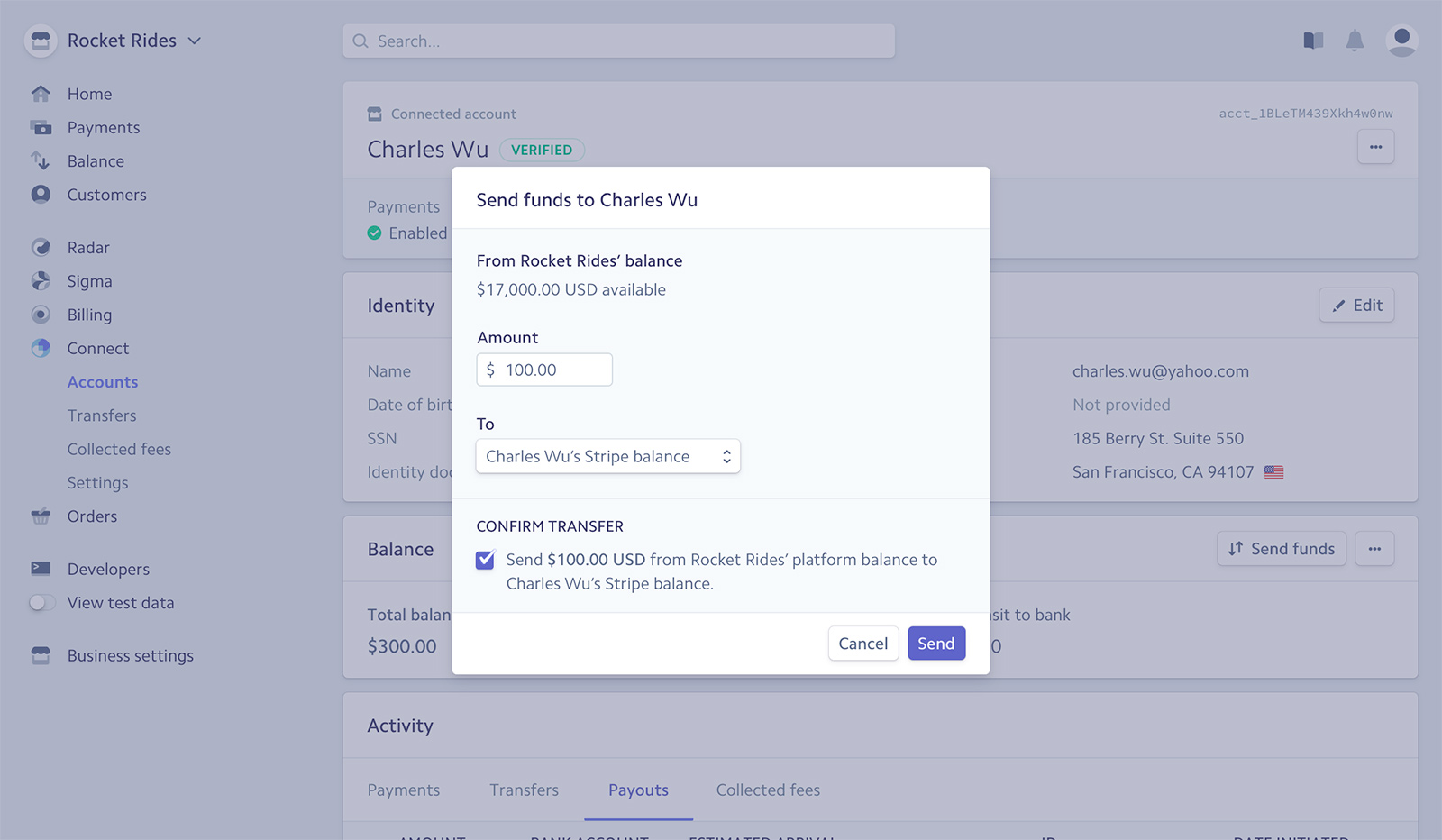
Task: Click the Send funds button
Action: [1282, 549]
